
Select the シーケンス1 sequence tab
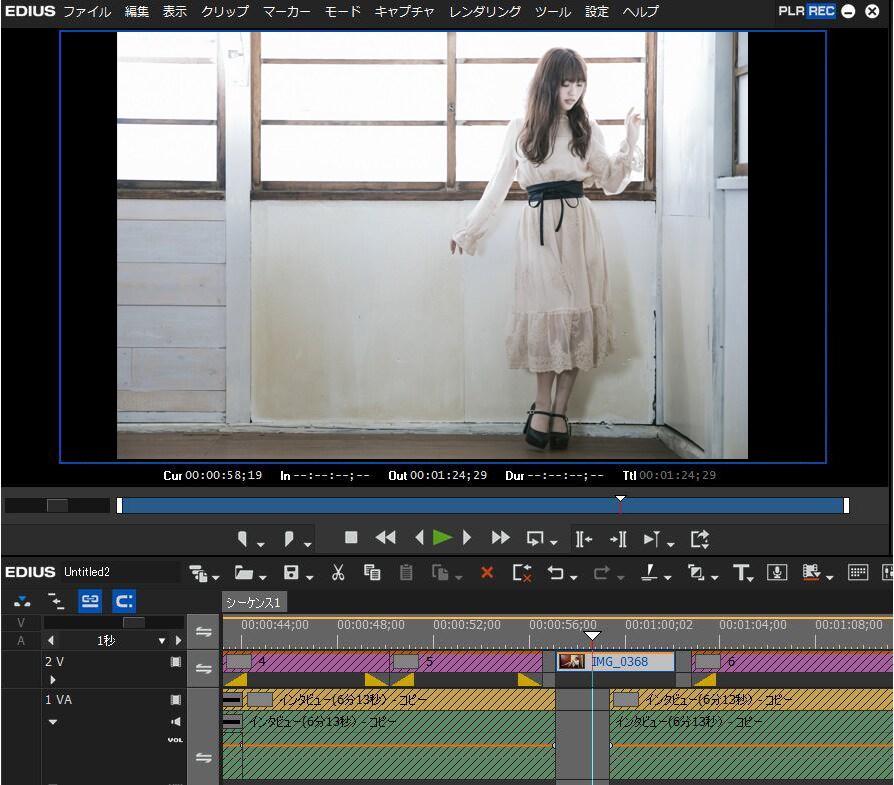click(x=254, y=603)
